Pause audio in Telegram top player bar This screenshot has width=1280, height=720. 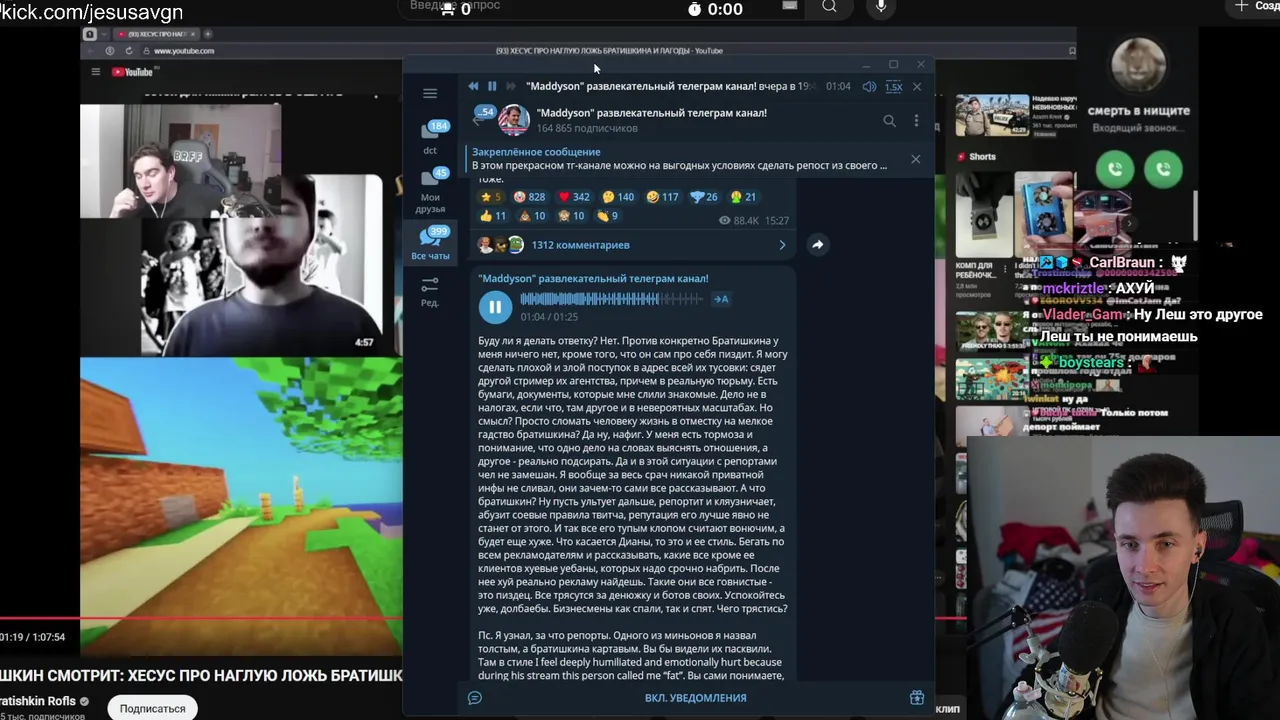(x=492, y=86)
